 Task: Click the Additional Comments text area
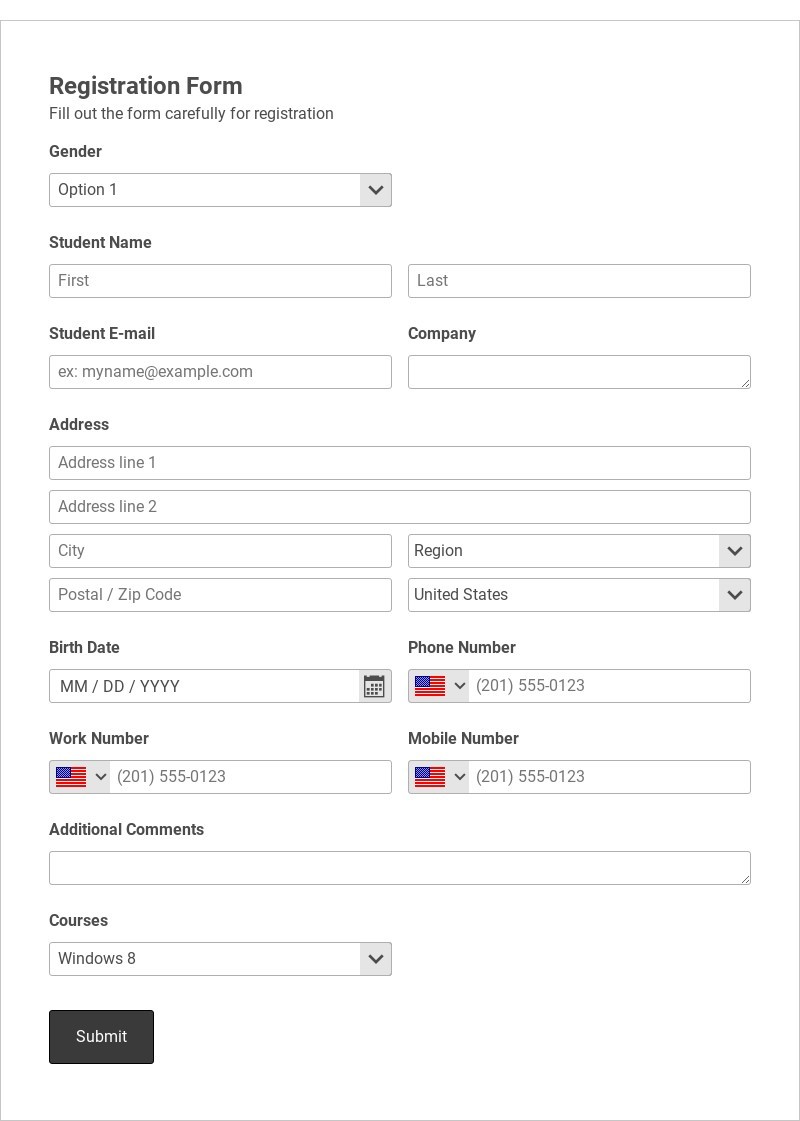pyautogui.click(x=400, y=868)
